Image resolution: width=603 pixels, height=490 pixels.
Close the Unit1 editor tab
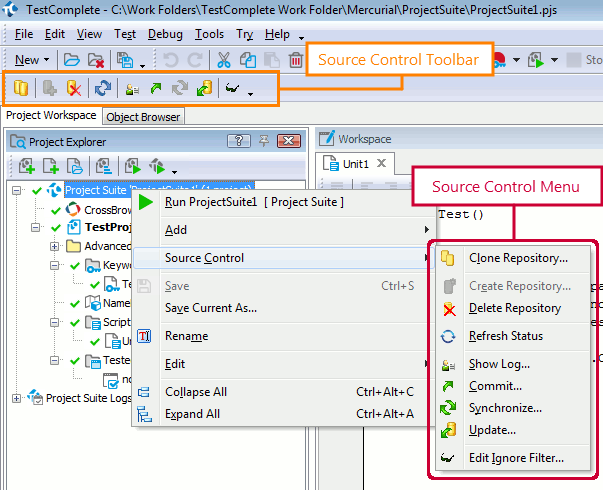pyautogui.click(x=381, y=163)
